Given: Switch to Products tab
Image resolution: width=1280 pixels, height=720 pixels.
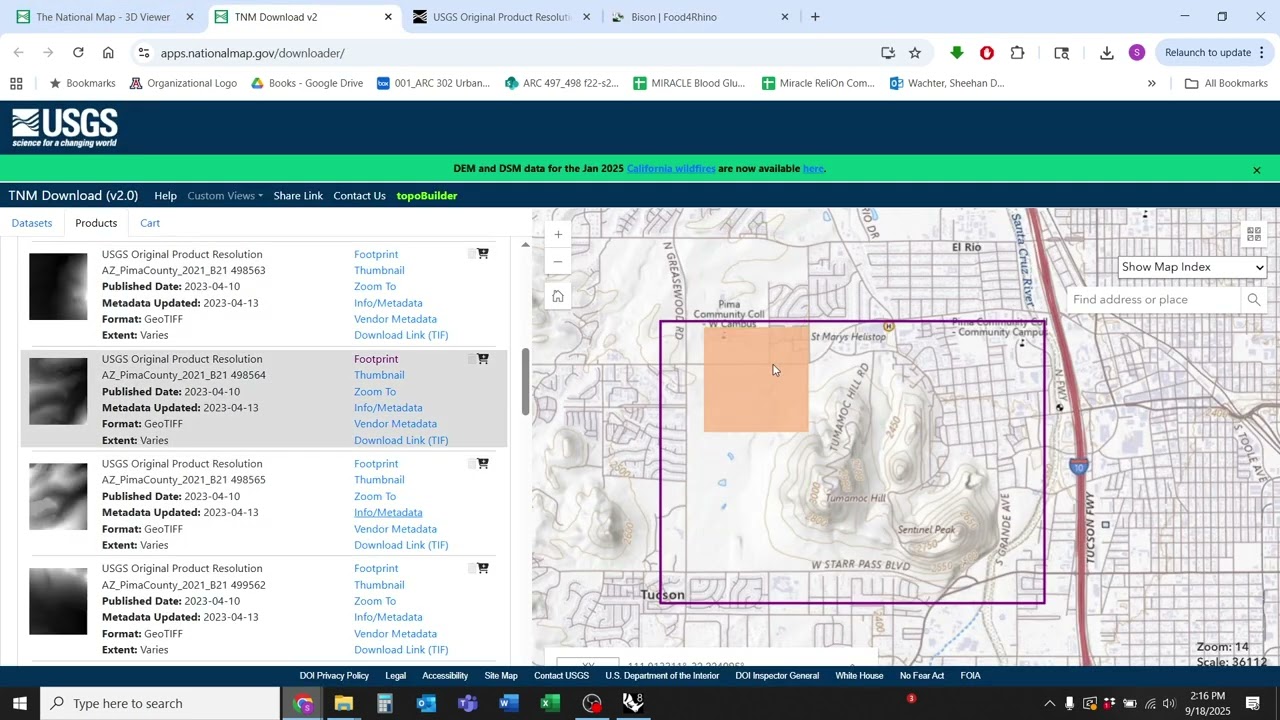Looking at the screenshot, I should point(96,223).
